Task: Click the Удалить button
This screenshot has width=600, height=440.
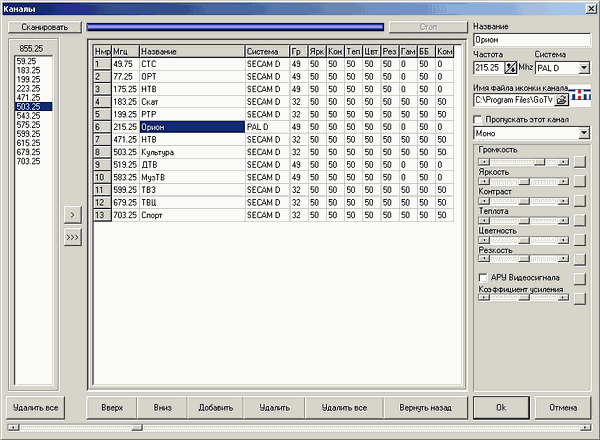Action: tap(275, 408)
